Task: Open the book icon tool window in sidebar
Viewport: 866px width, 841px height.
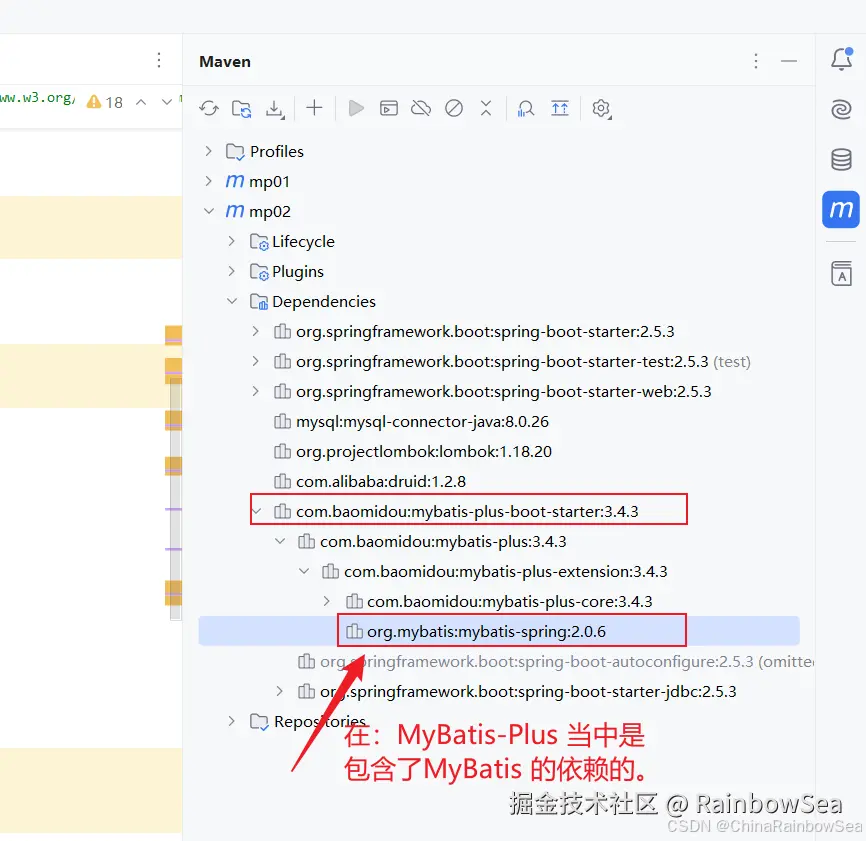Action: click(x=841, y=273)
